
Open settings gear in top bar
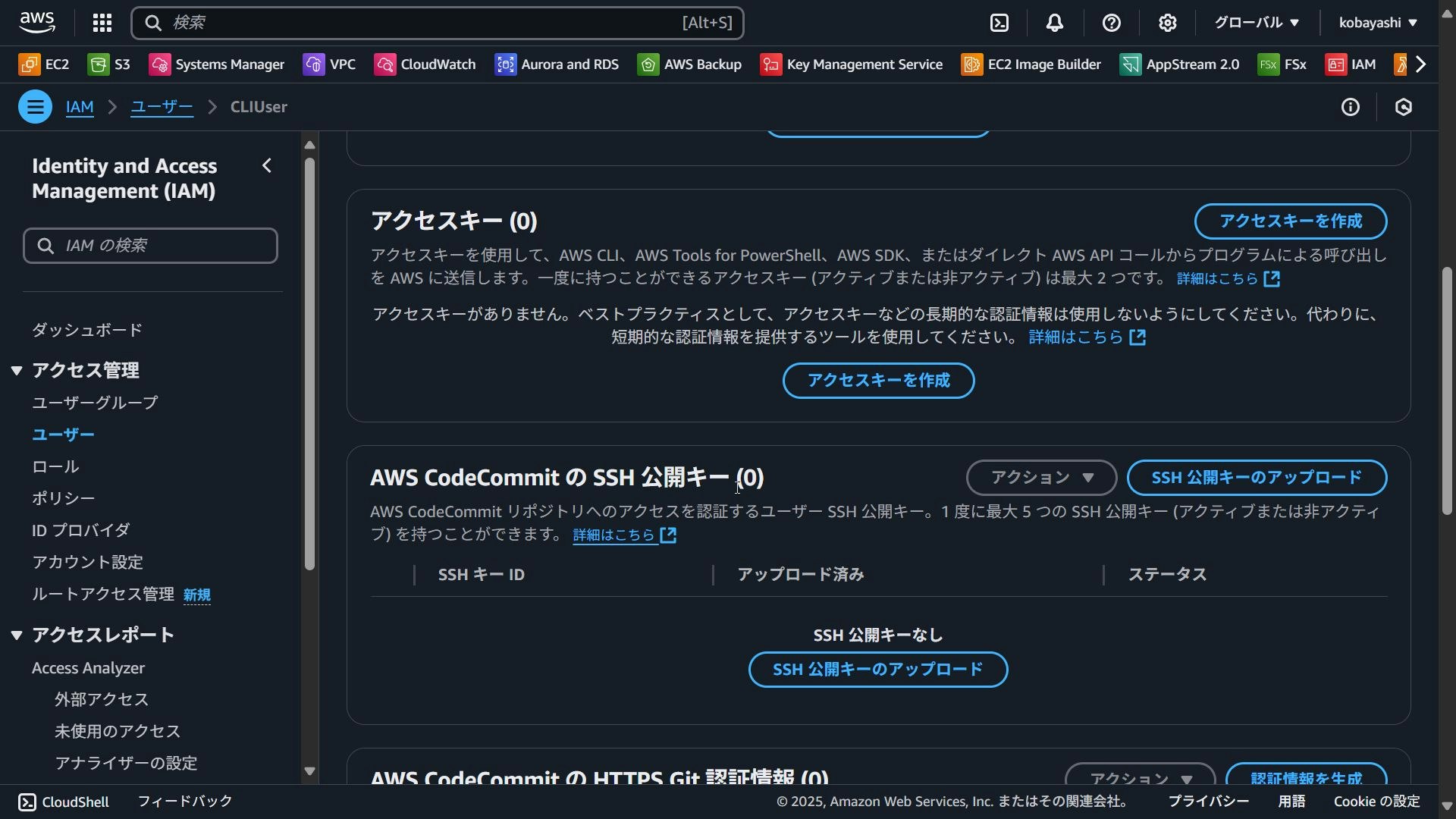pyautogui.click(x=1168, y=23)
